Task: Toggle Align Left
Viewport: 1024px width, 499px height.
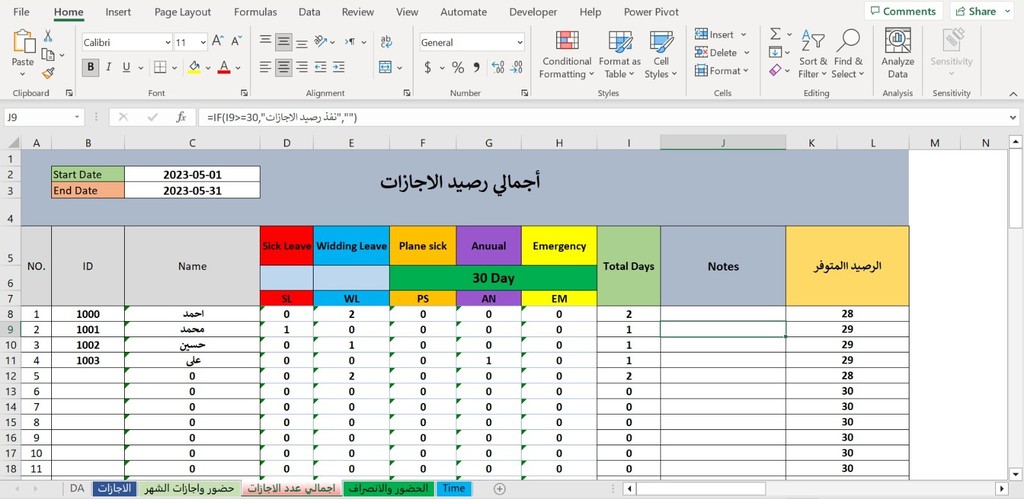Action: [x=265, y=67]
